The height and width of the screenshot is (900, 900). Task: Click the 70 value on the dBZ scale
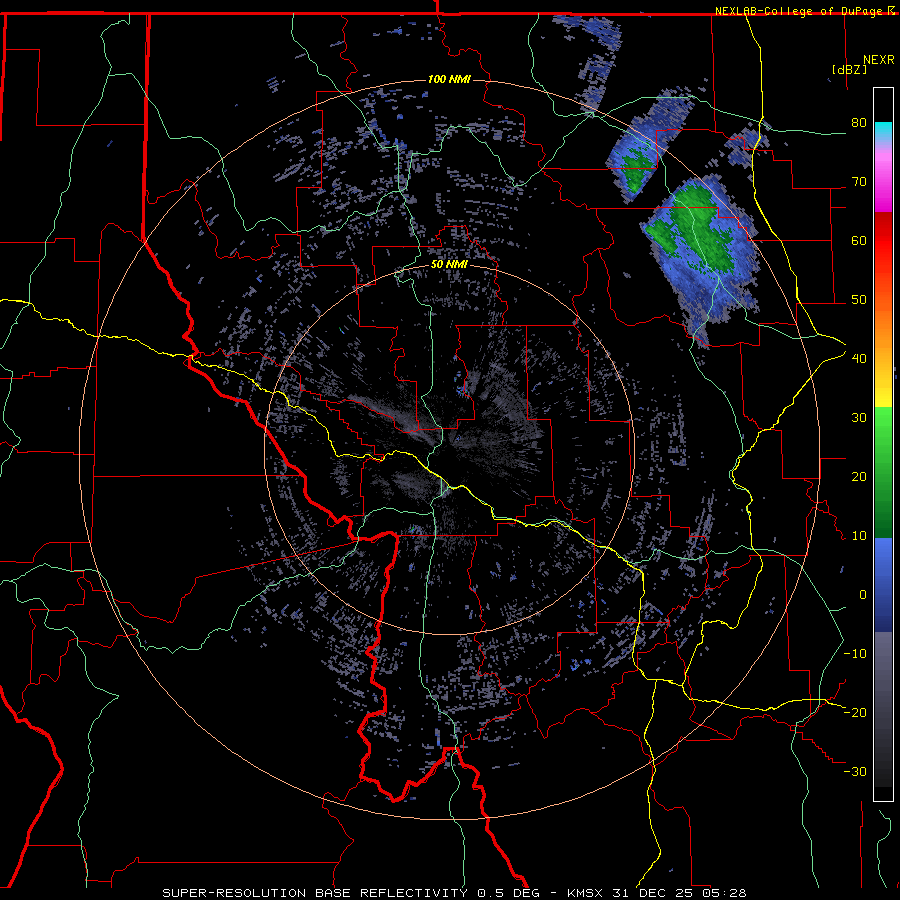click(x=859, y=182)
